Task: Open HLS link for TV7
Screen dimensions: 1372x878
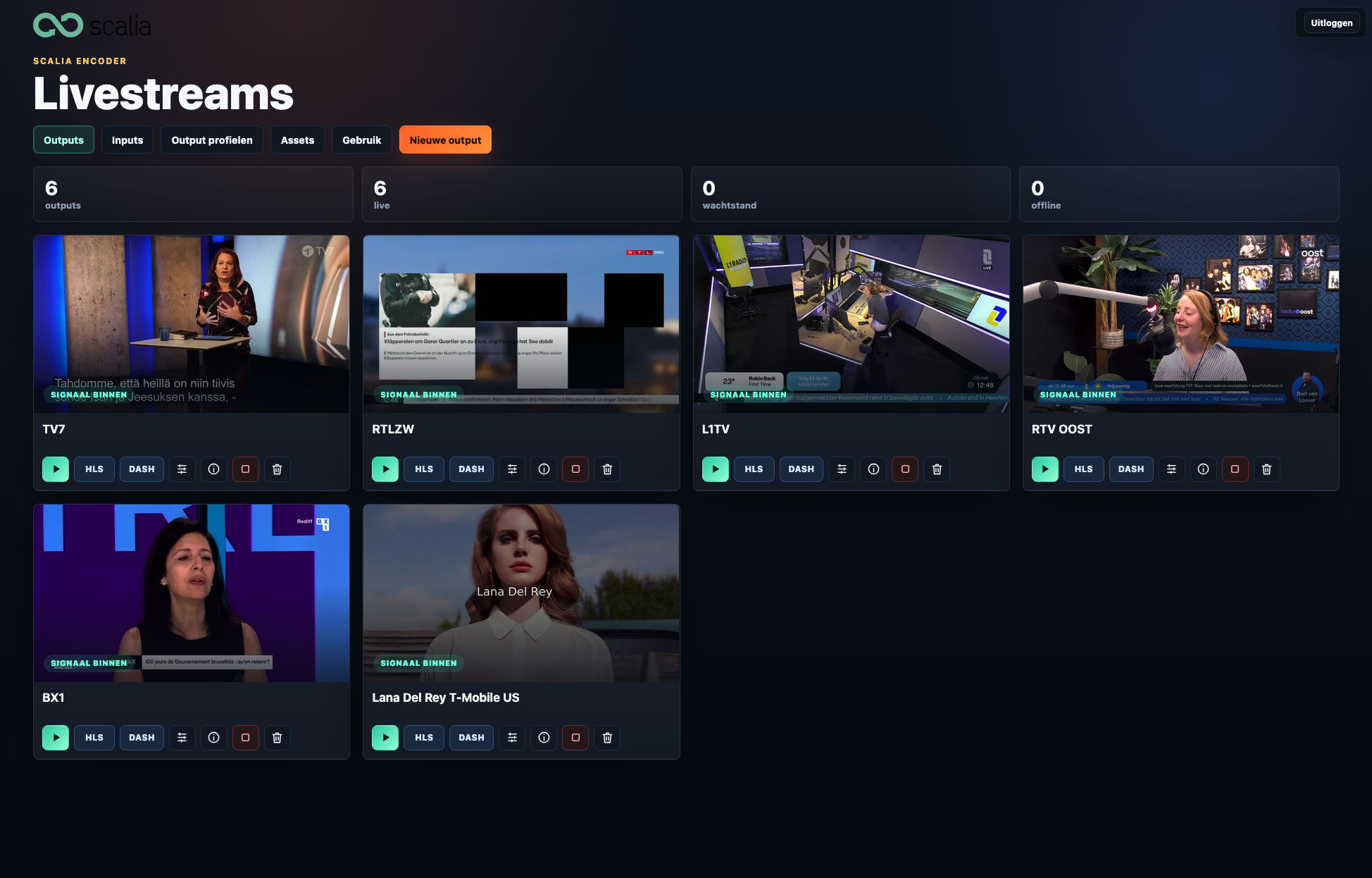Action: click(94, 469)
